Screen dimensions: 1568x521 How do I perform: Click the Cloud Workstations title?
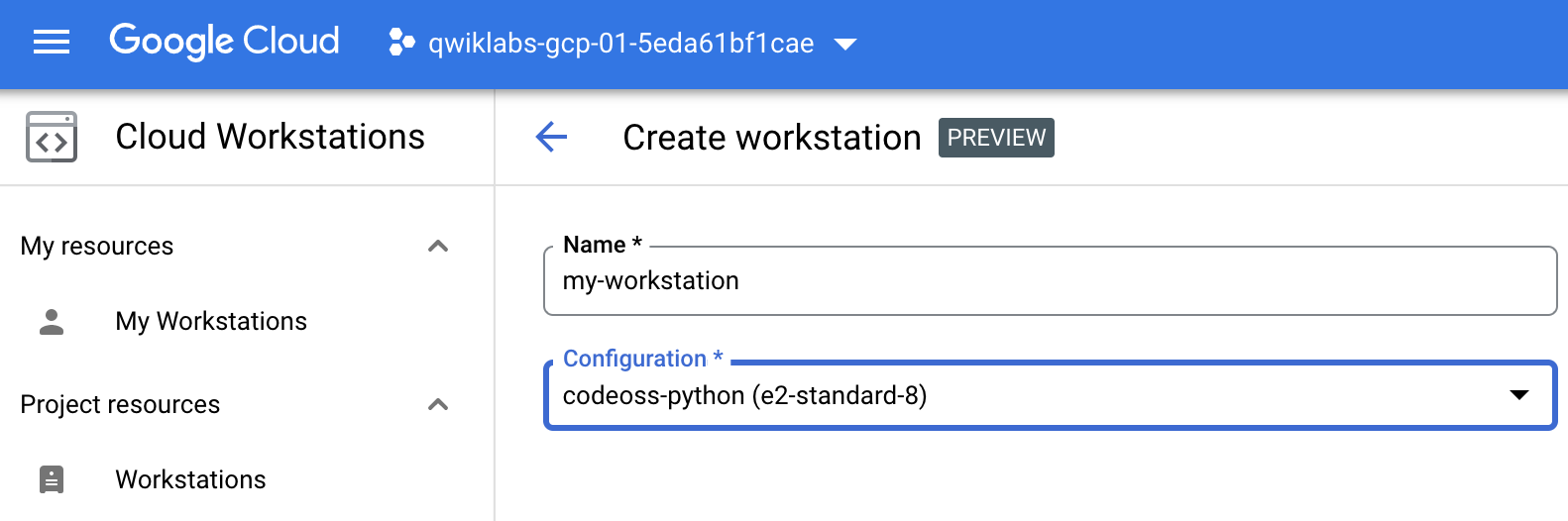click(x=270, y=137)
